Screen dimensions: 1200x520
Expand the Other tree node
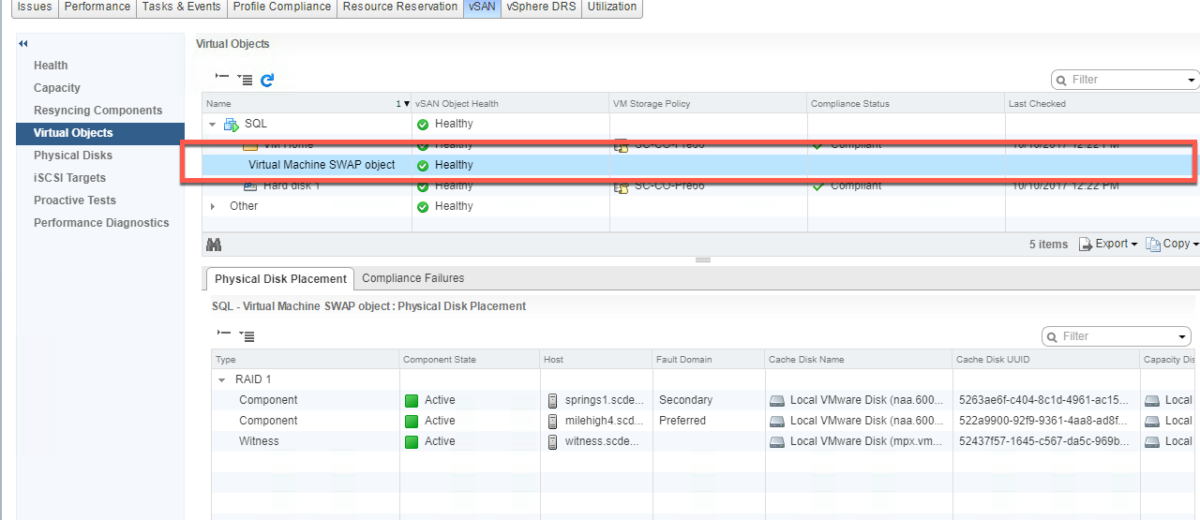click(x=212, y=206)
